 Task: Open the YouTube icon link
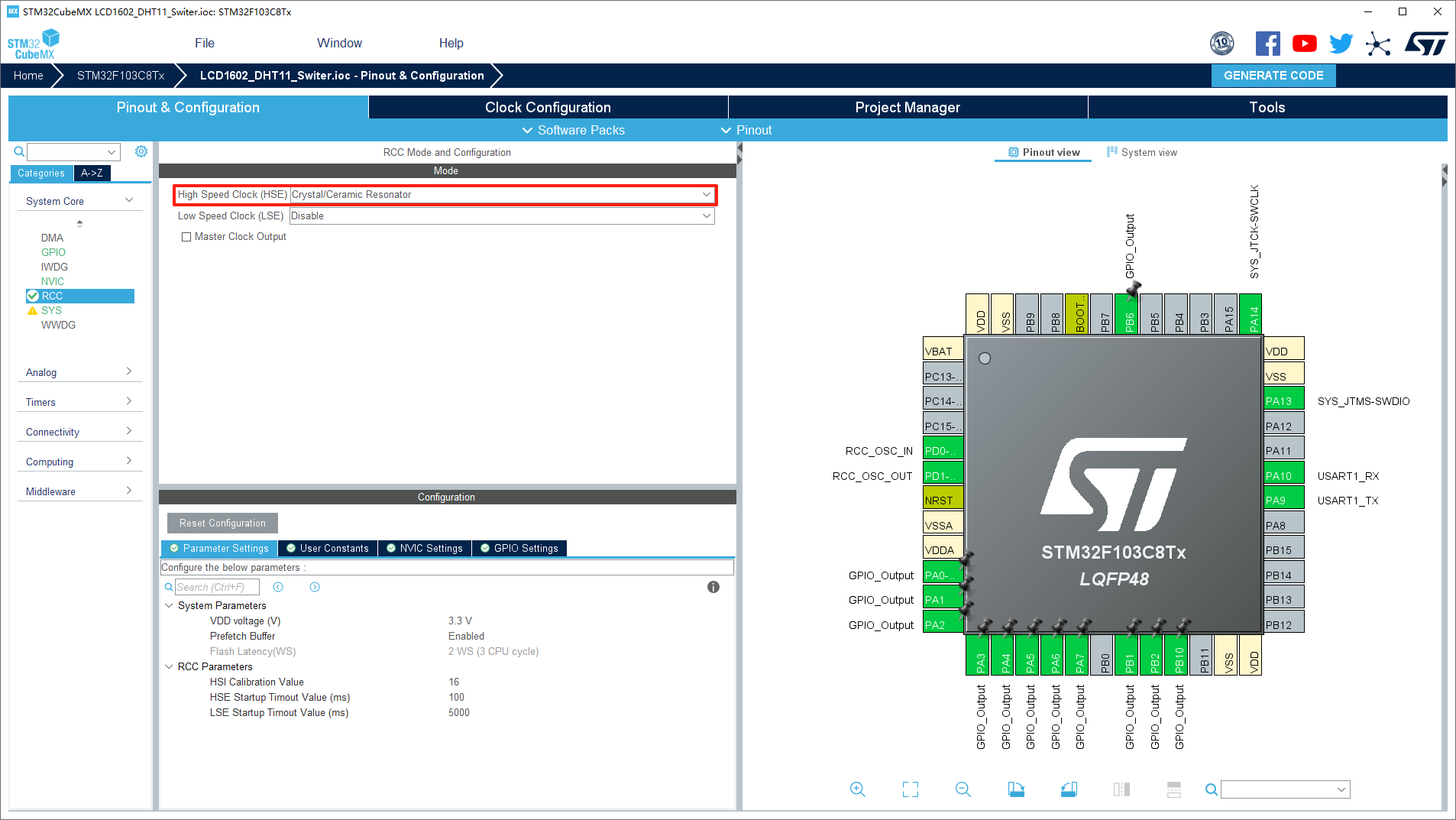coord(1304,44)
